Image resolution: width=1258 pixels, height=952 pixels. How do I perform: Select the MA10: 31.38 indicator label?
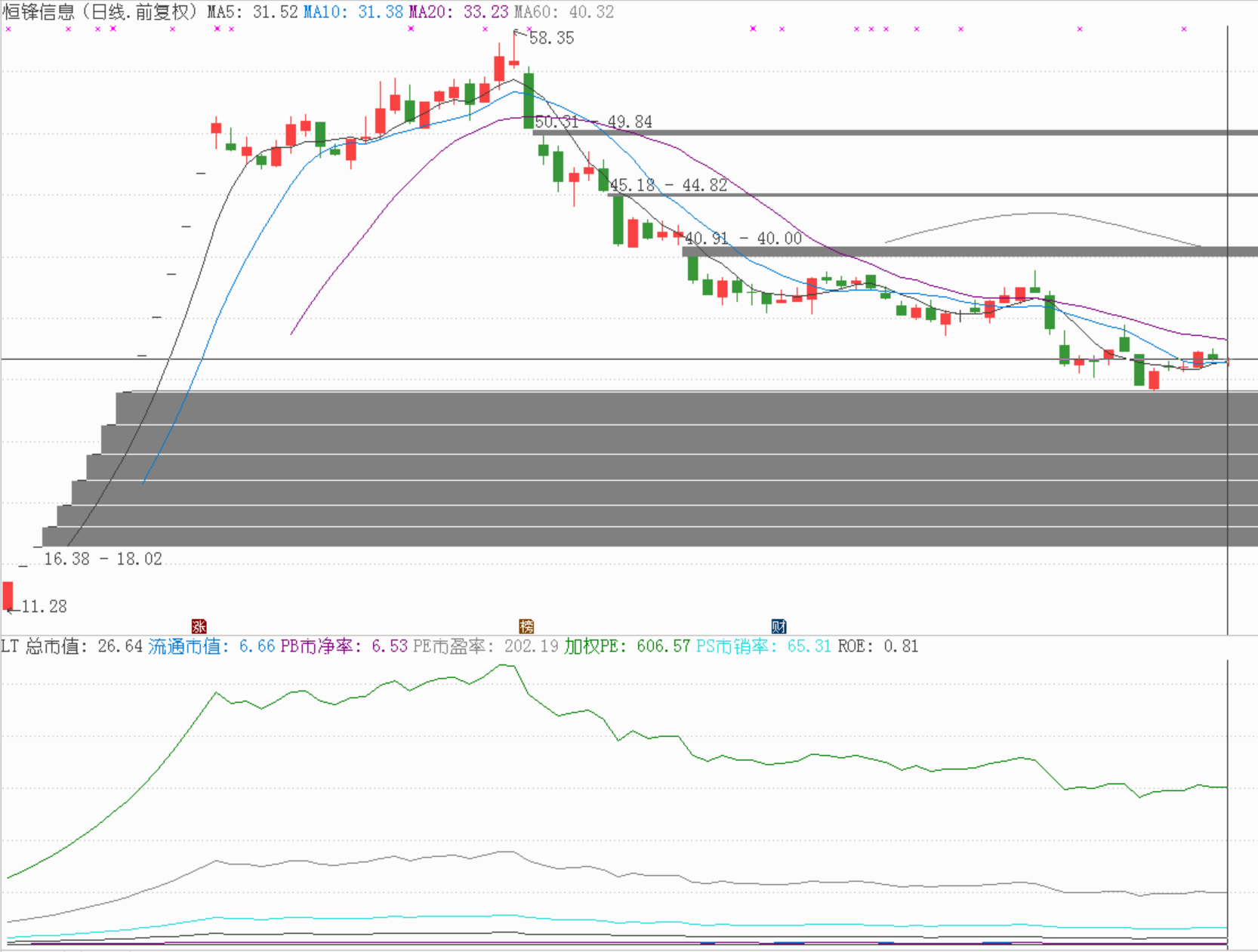[353, 12]
